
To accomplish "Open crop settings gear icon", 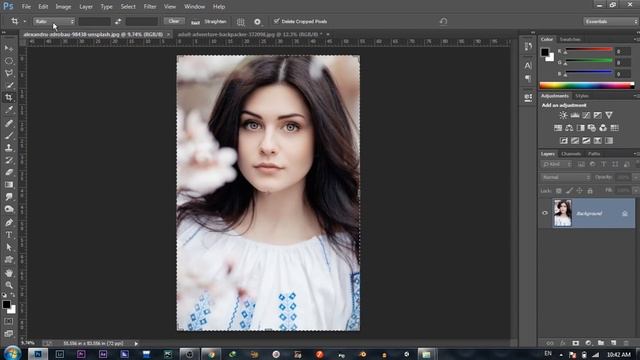I will click(x=257, y=22).
